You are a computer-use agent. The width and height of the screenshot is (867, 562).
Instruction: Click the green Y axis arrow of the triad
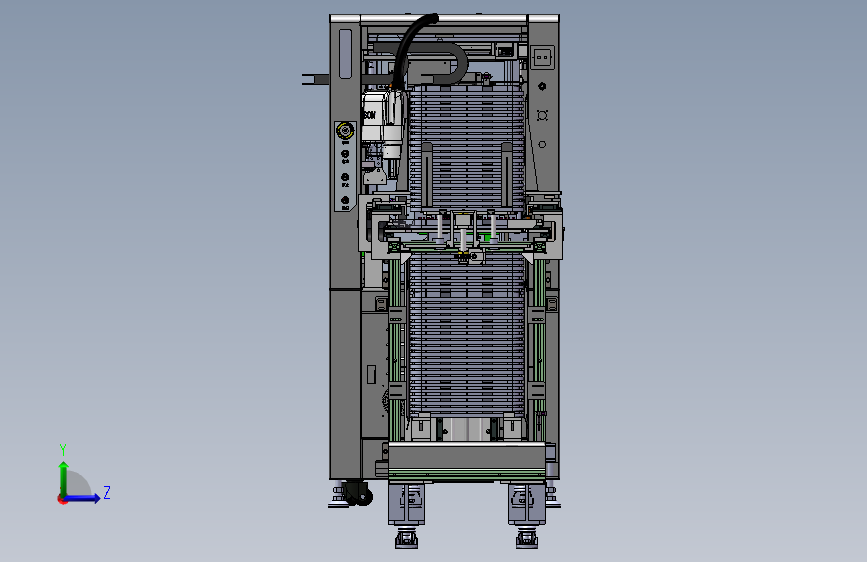(64, 478)
